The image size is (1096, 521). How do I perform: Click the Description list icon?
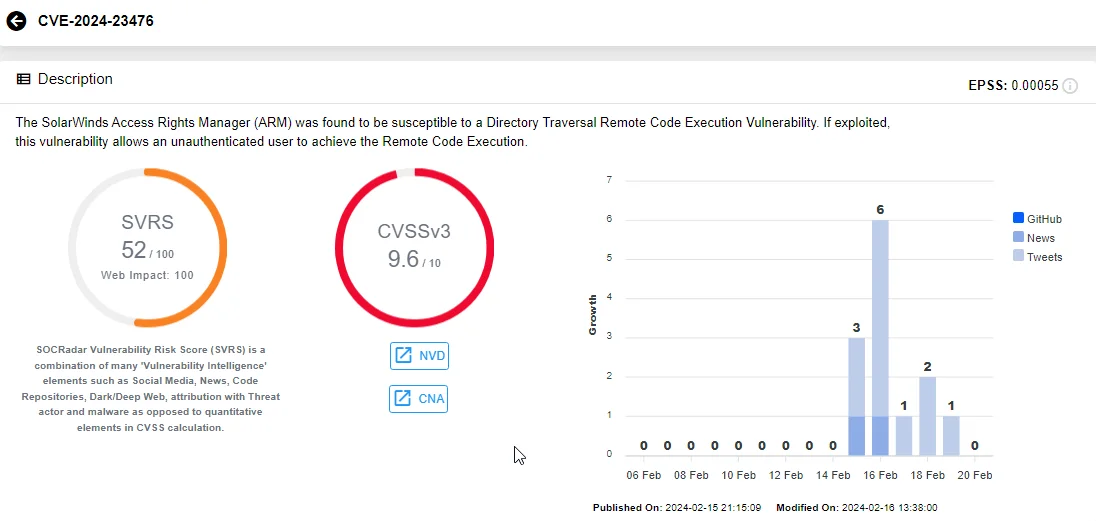click(24, 79)
